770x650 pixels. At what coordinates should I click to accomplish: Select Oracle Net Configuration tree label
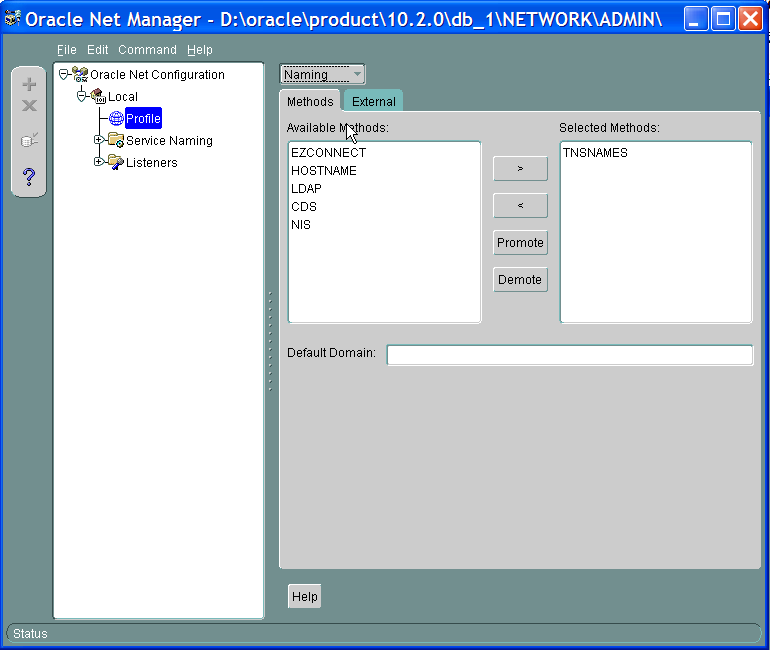click(x=157, y=75)
